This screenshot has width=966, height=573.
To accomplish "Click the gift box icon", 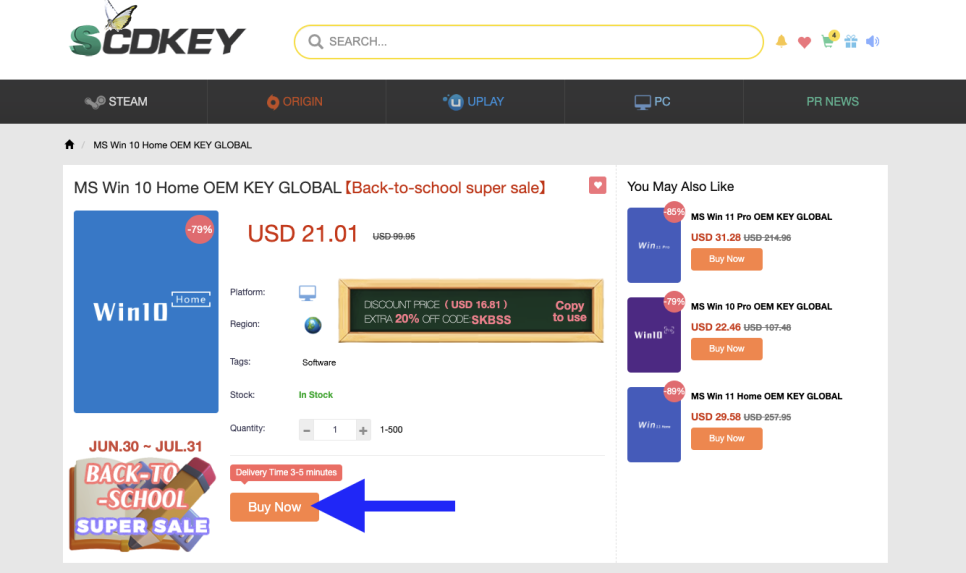I will pos(851,41).
